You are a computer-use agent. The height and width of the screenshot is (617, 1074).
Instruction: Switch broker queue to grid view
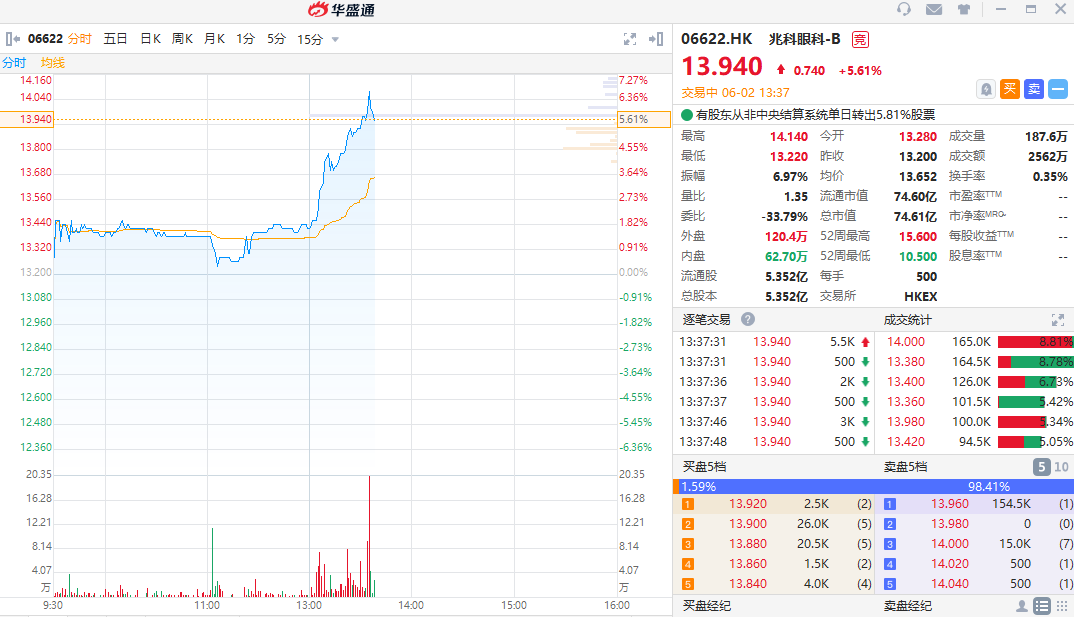pyautogui.click(x=1062, y=606)
